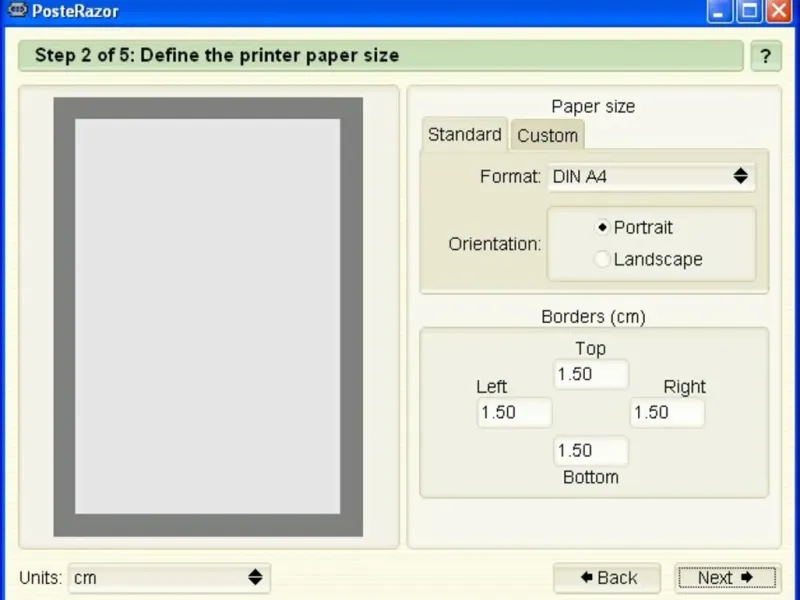Click the Left border input field
The image size is (800, 600).
point(514,412)
